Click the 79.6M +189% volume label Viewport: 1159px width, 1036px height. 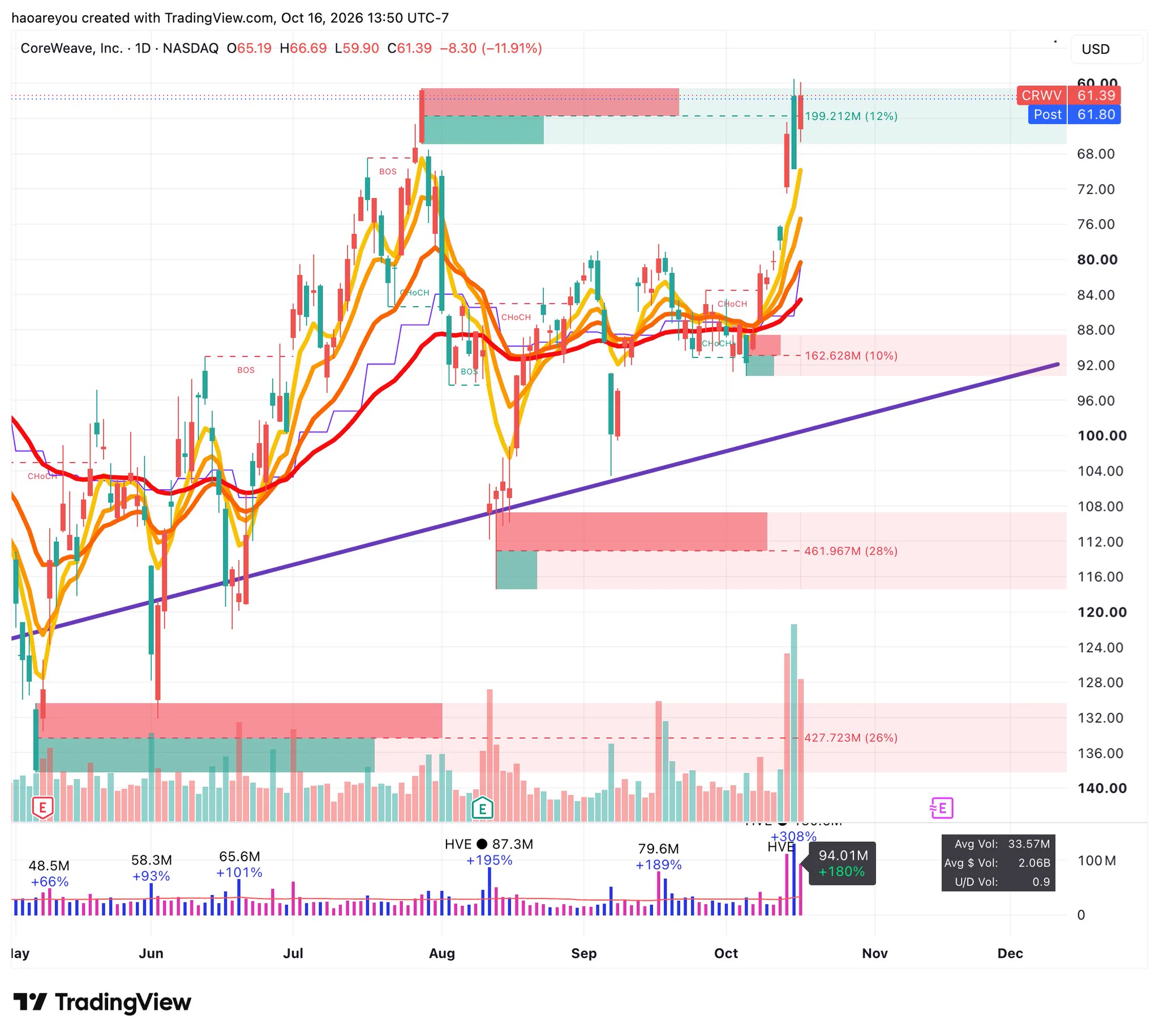(x=658, y=856)
